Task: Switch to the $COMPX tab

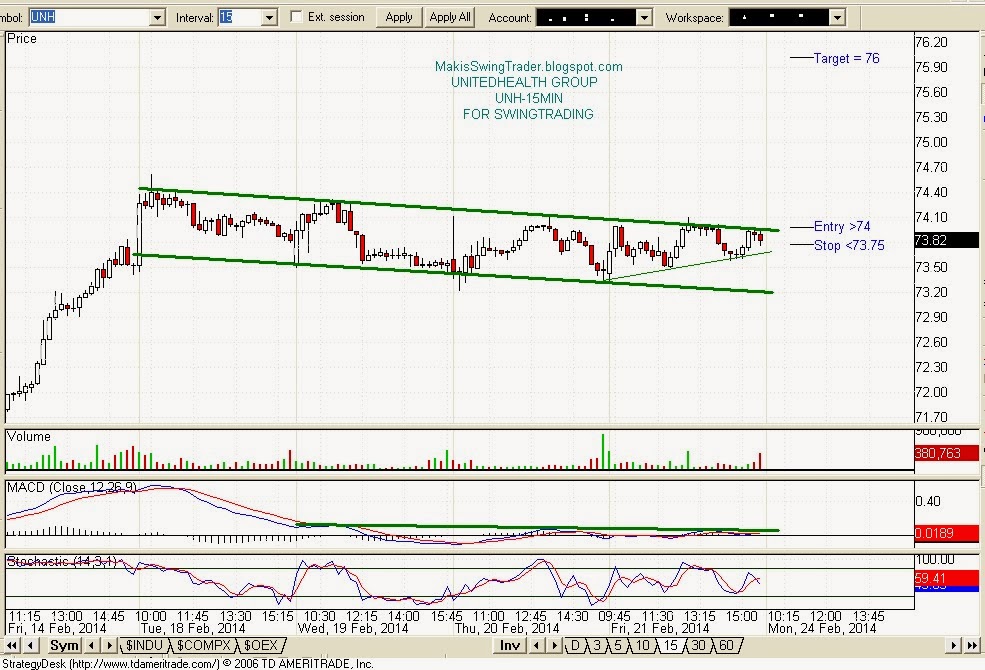Action: pos(203,645)
